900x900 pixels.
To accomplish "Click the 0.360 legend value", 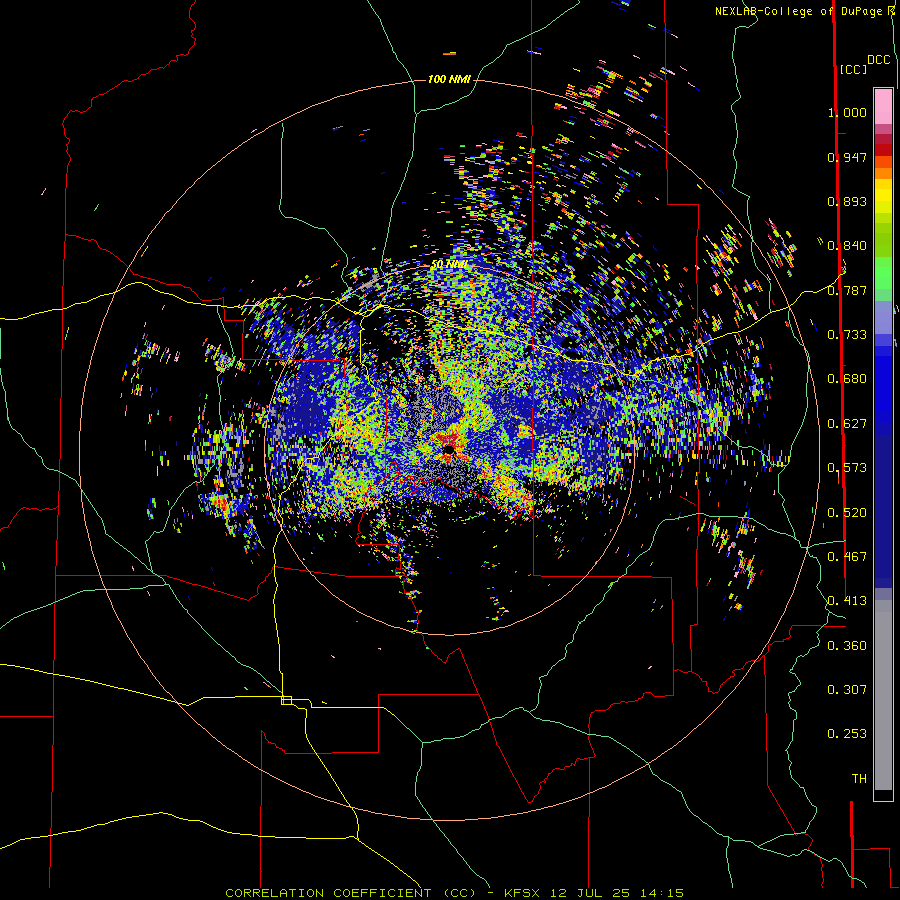I will 847,646.
